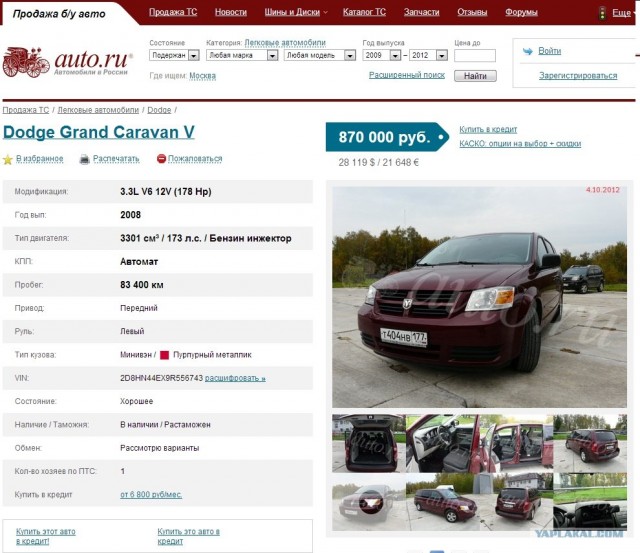This screenshot has width=640, height=553.
Task: Click the auto.ru carriage logo
Action: click(27, 62)
